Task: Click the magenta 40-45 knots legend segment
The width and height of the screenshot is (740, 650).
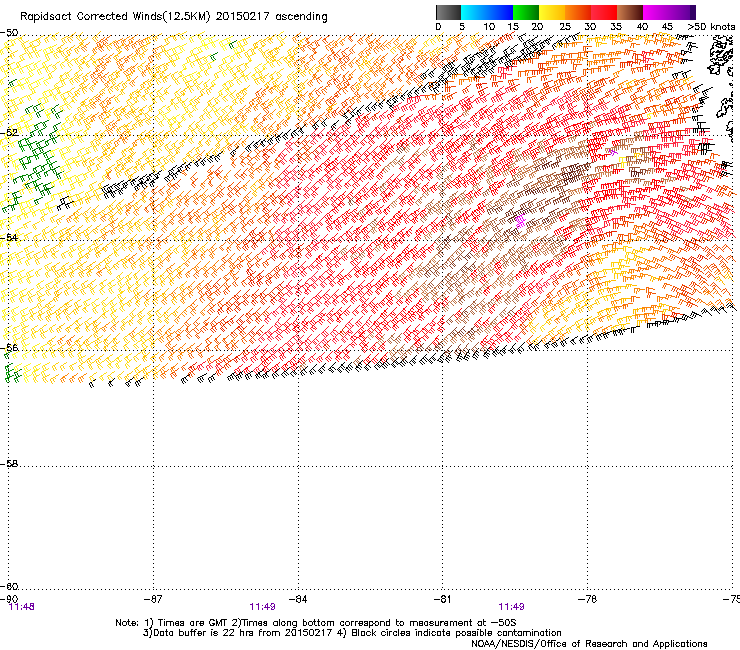Action: pyautogui.click(x=656, y=12)
